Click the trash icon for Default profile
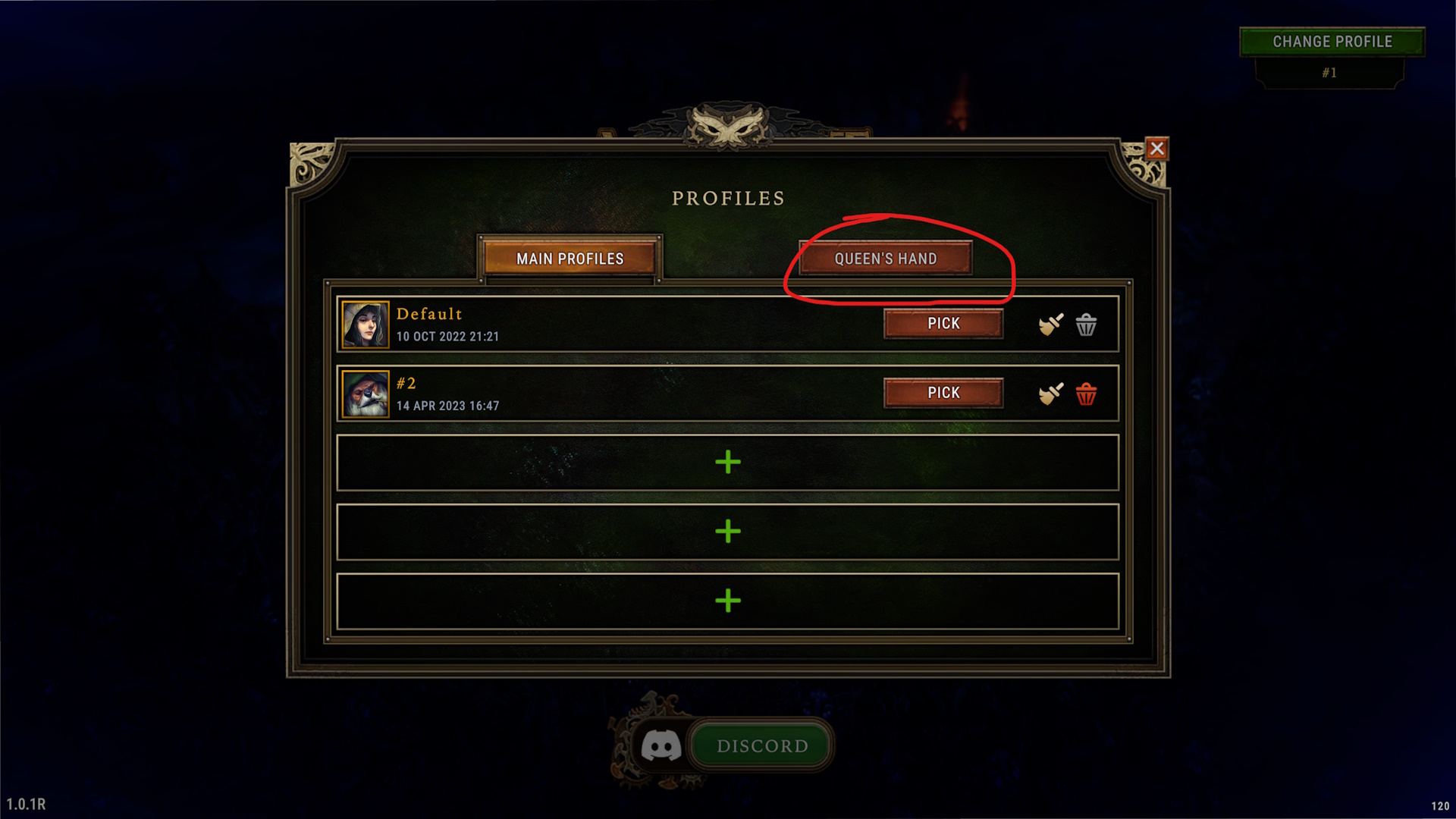 point(1087,325)
